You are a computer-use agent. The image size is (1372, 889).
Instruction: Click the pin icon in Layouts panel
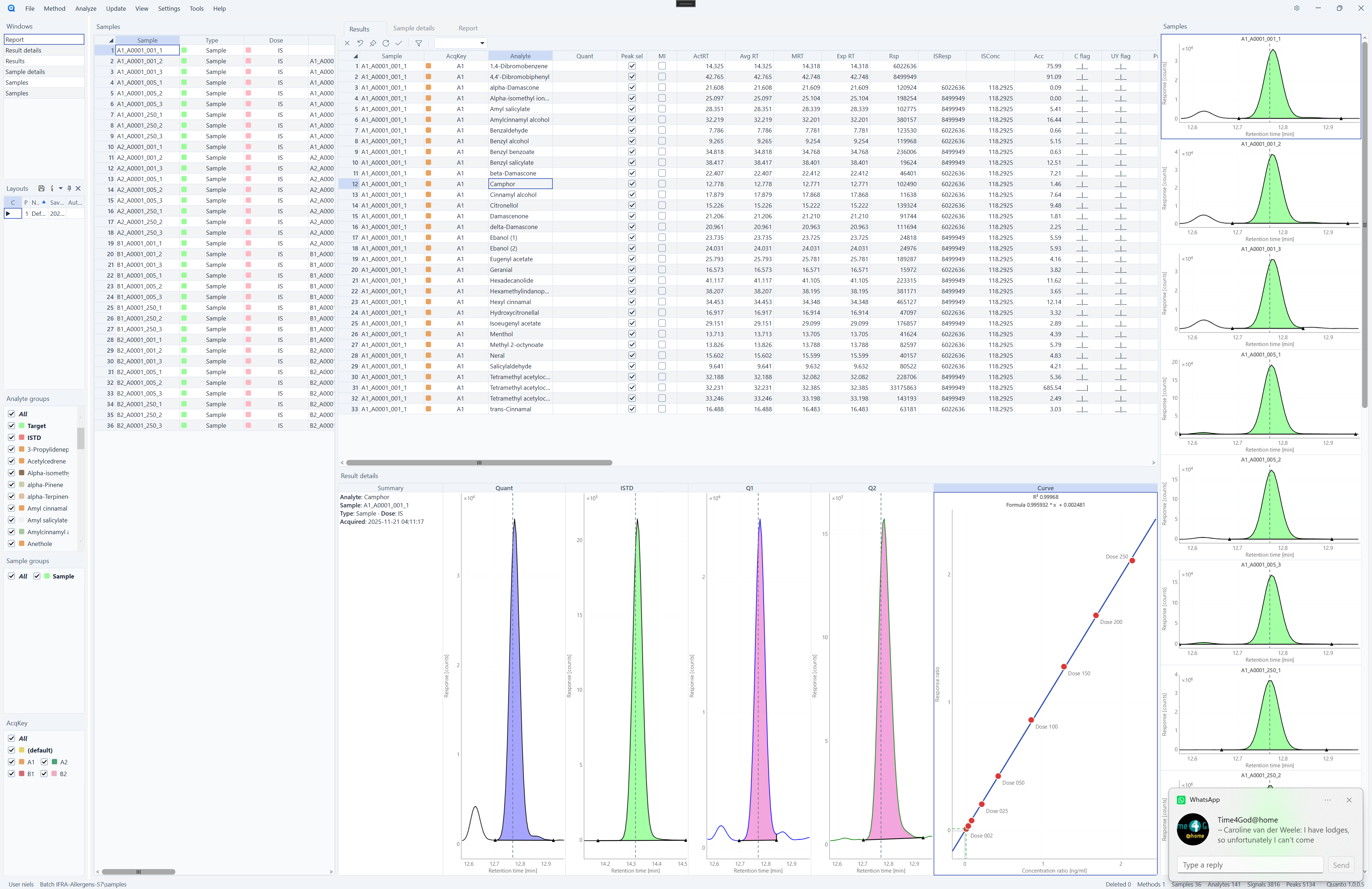69,189
